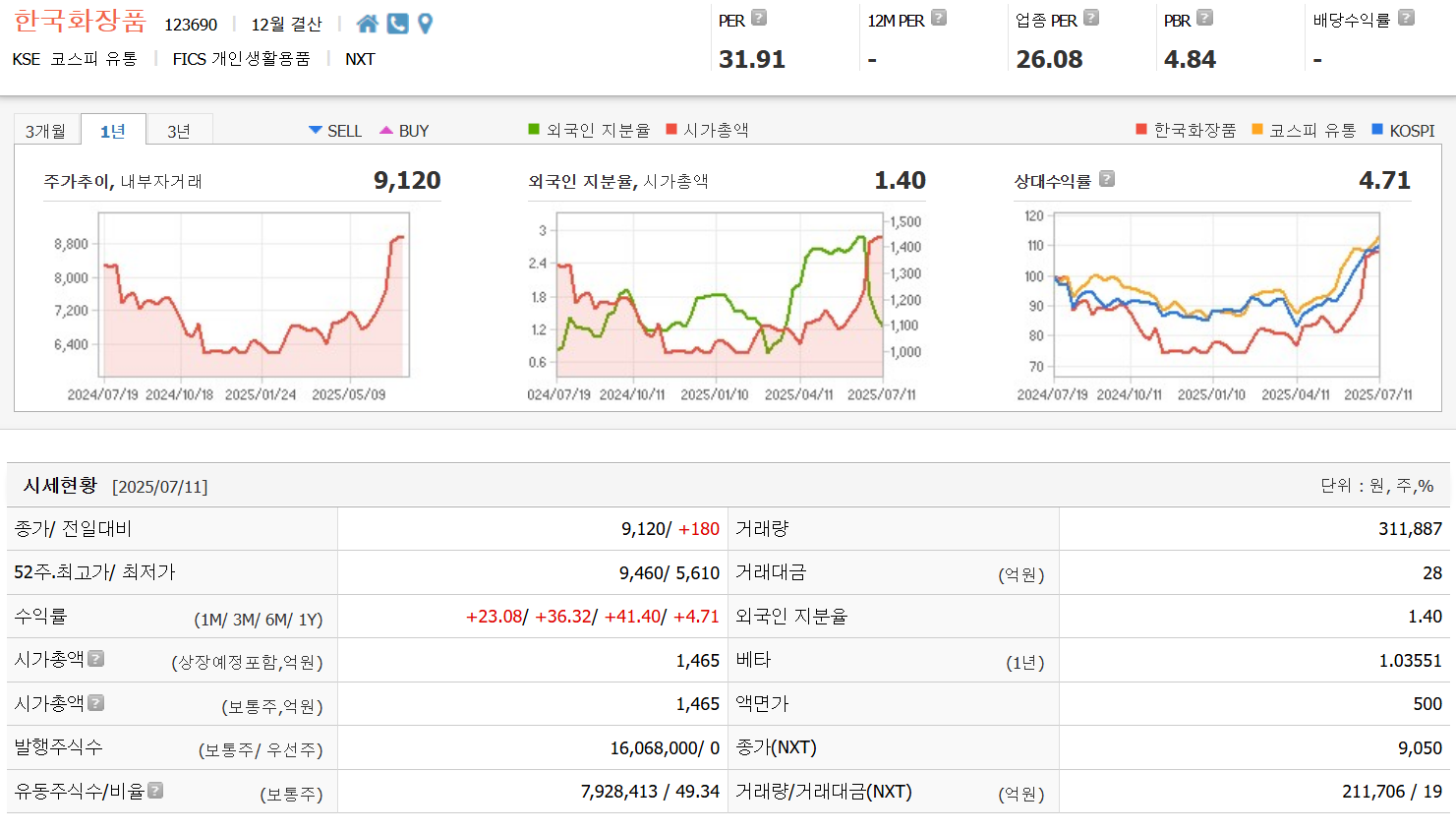
Task: Open help icon next to 상대수익률
Action: click(x=1107, y=179)
